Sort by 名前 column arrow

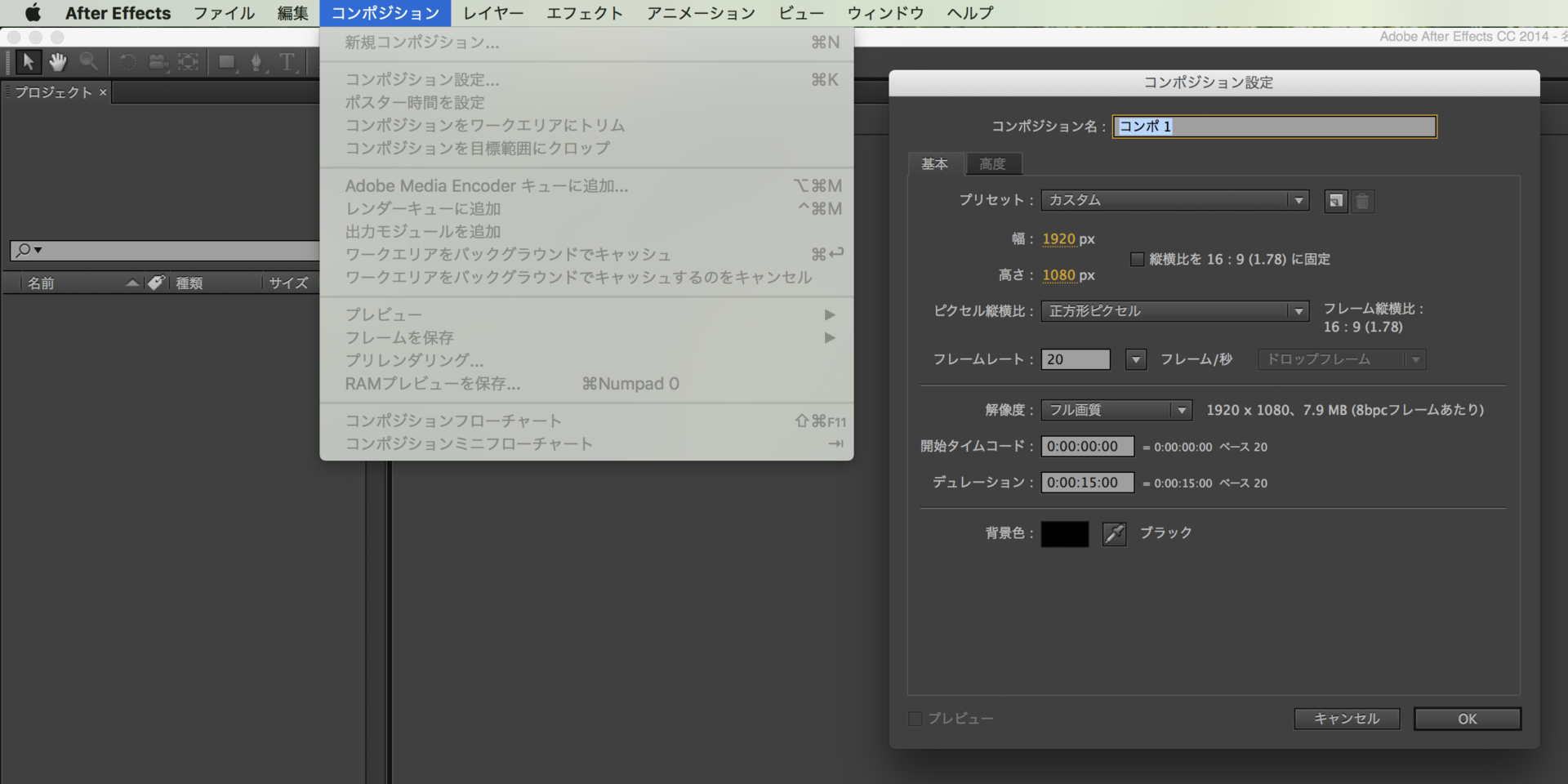click(x=131, y=283)
